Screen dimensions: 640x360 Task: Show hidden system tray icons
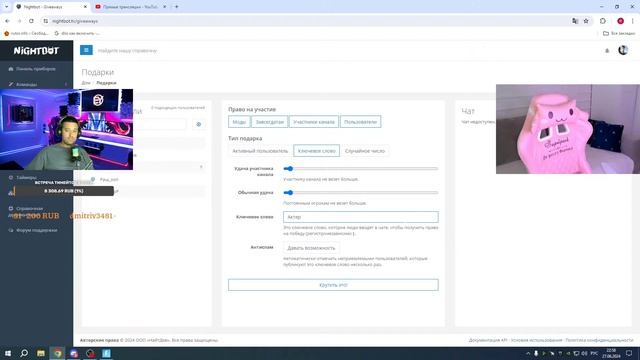pyautogui.click(x=528, y=353)
